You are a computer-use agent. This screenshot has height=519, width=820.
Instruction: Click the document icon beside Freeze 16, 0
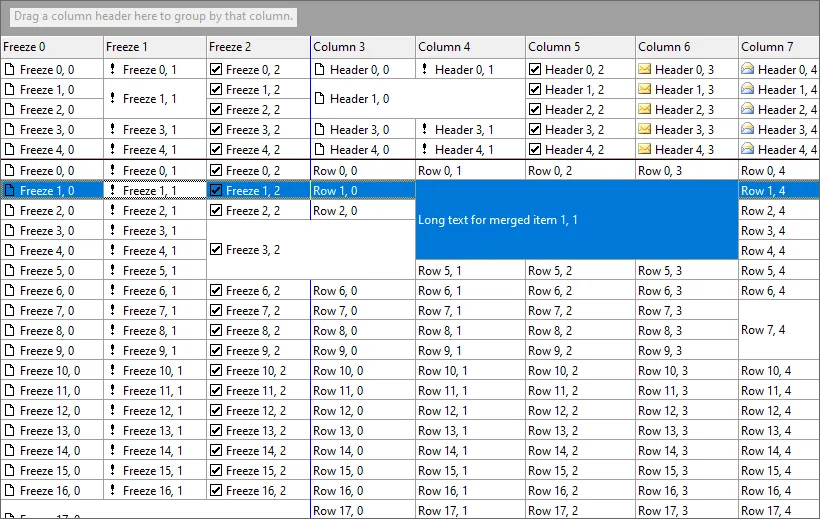[x=11, y=491]
